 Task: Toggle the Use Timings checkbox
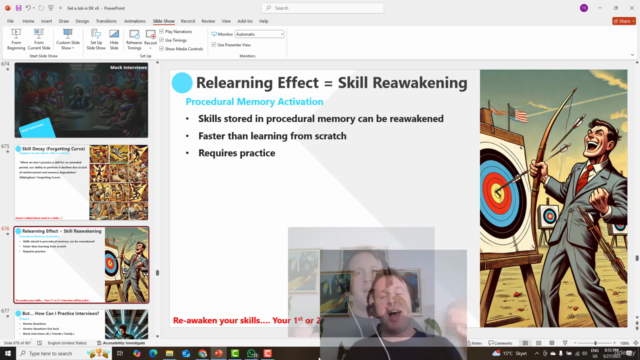(162, 40)
